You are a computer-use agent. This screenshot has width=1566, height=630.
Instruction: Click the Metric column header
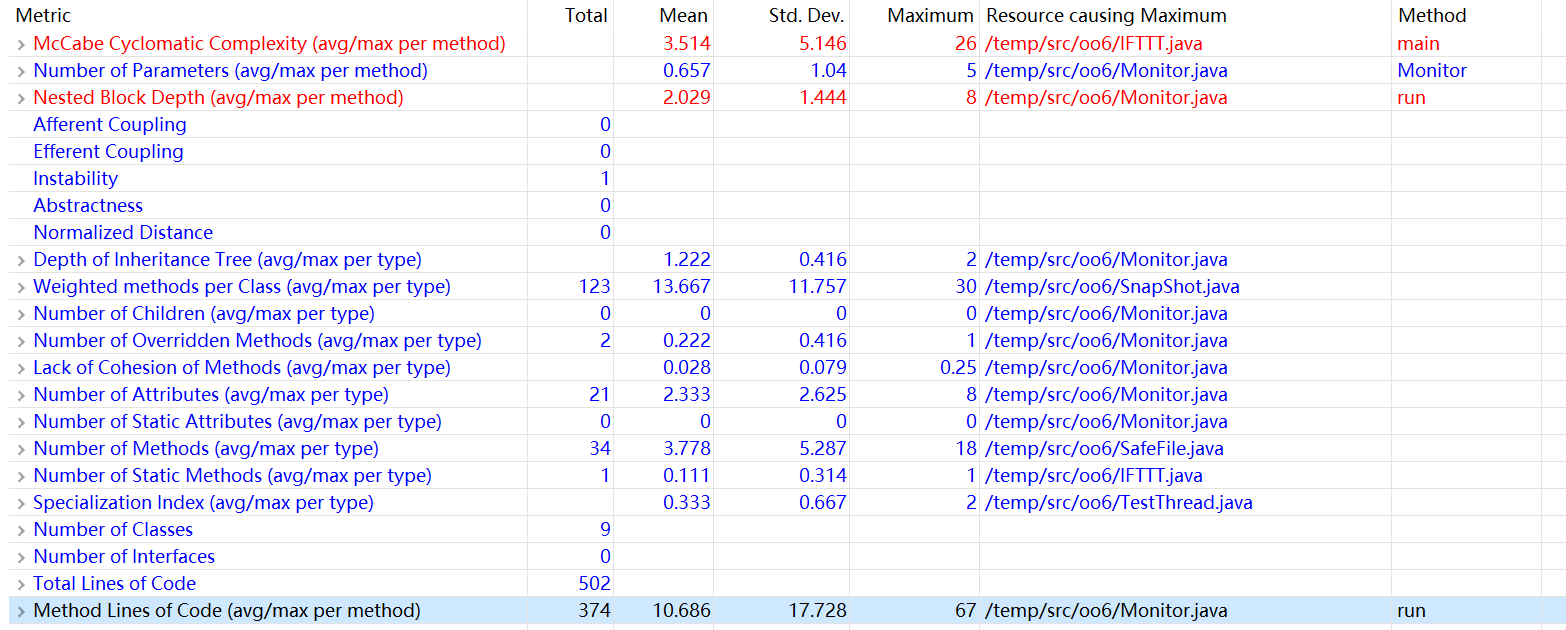click(x=43, y=16)
